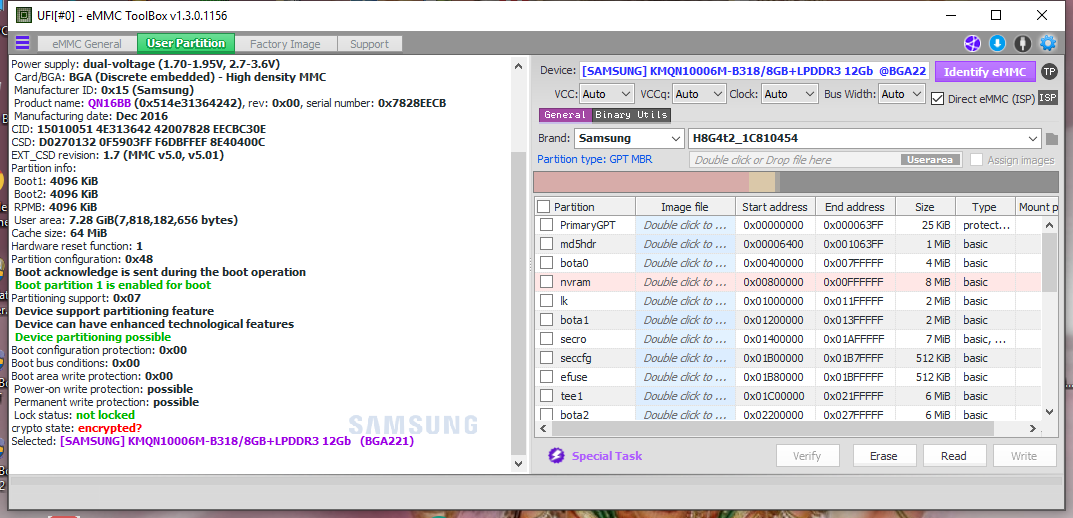Click the Erase button

[x=883, y=456]
